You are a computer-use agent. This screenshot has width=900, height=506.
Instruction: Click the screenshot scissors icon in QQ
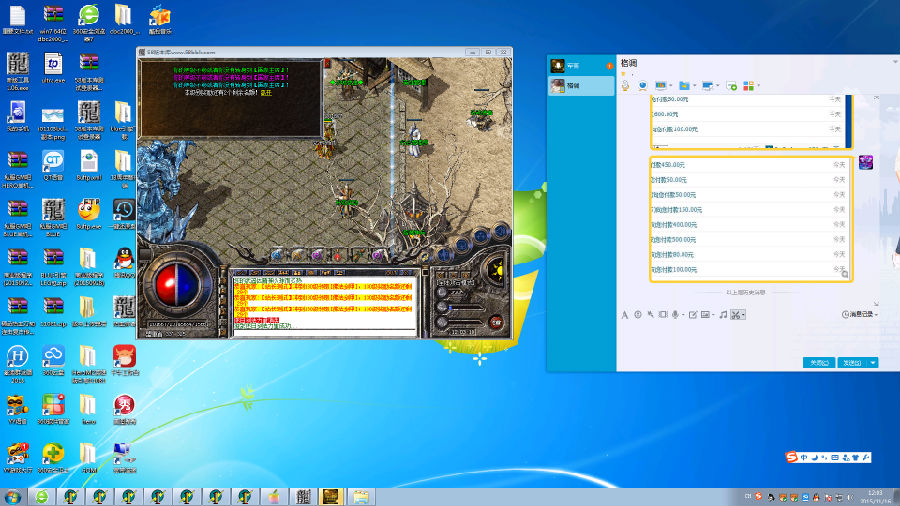(x=735, y=314)
